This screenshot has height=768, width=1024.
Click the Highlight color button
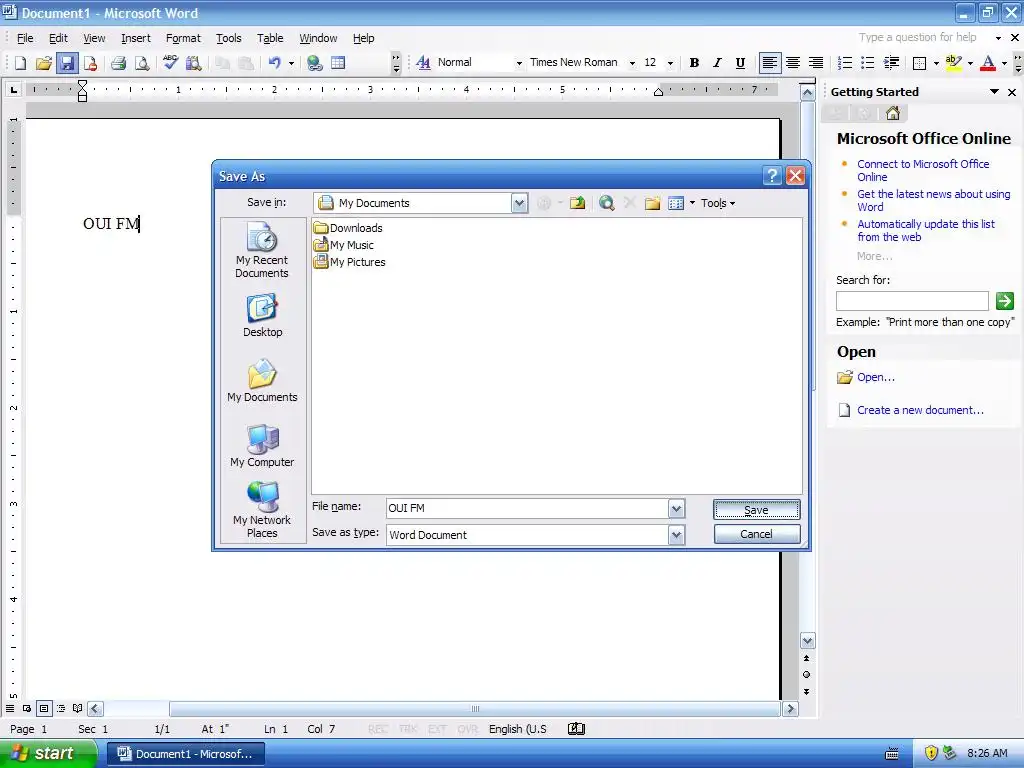click(x=953, y=63)
